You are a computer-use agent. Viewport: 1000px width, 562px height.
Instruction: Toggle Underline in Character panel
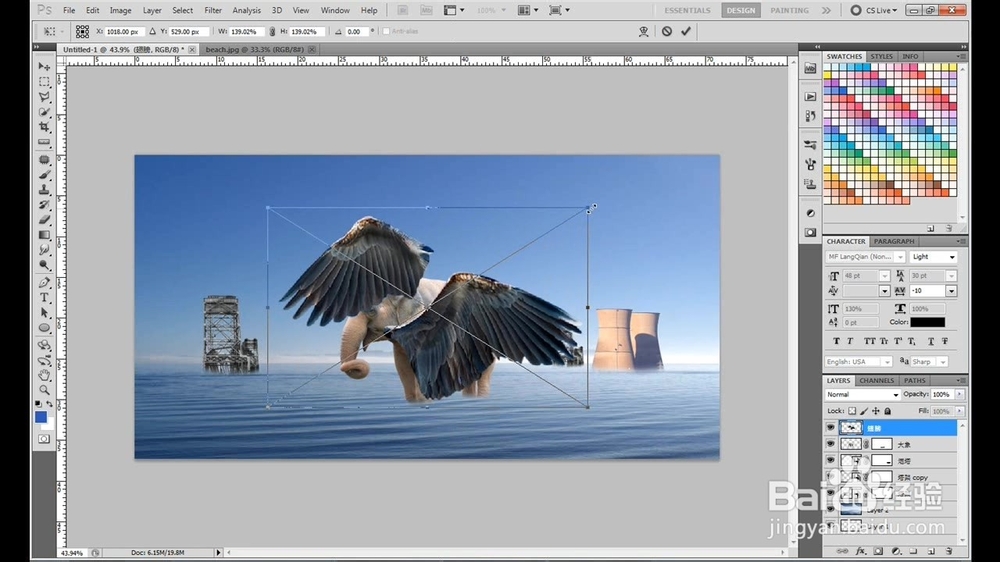coord(931,341)
